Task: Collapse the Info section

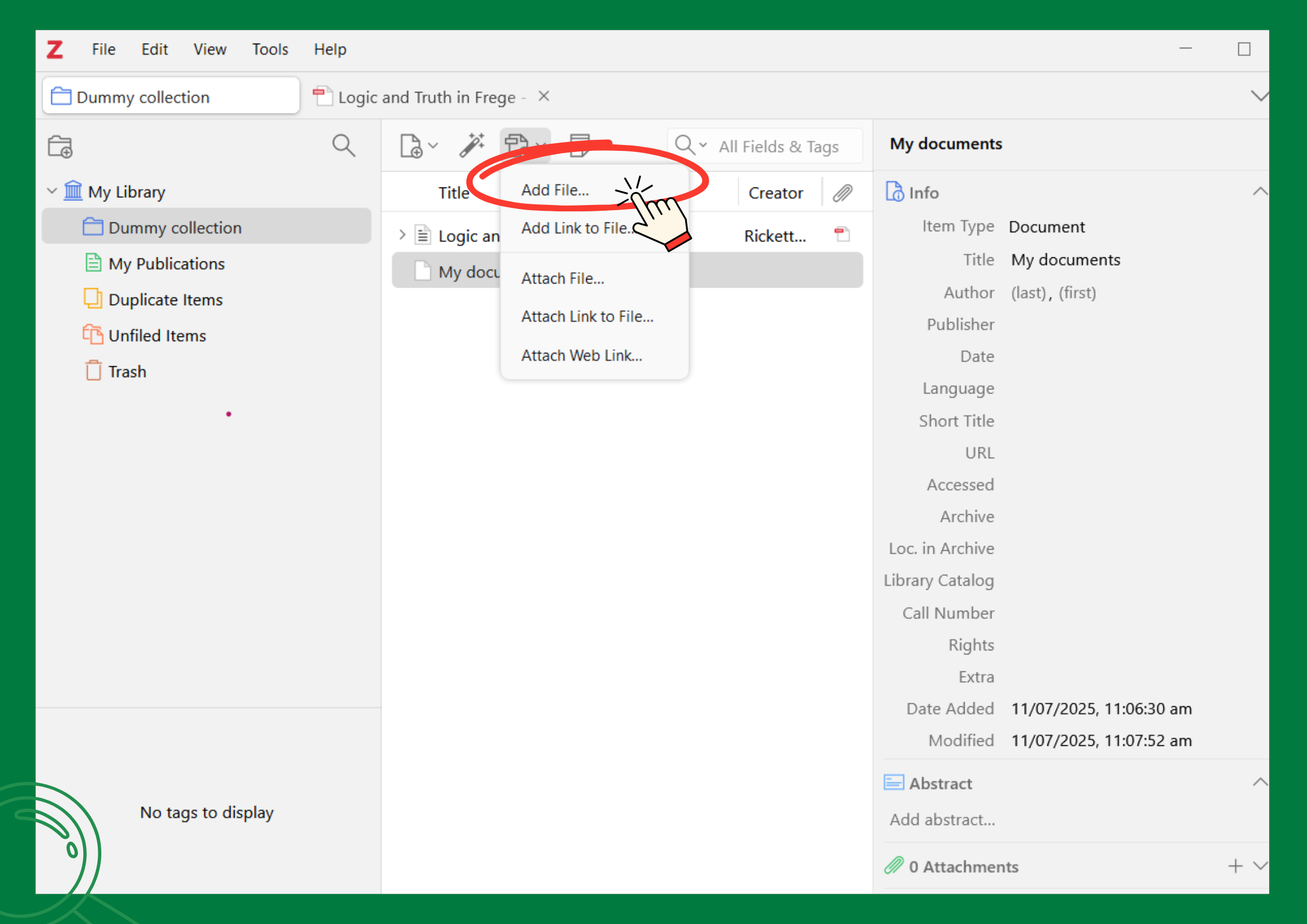Action: pyautogui.click(x=1259, y=191)
